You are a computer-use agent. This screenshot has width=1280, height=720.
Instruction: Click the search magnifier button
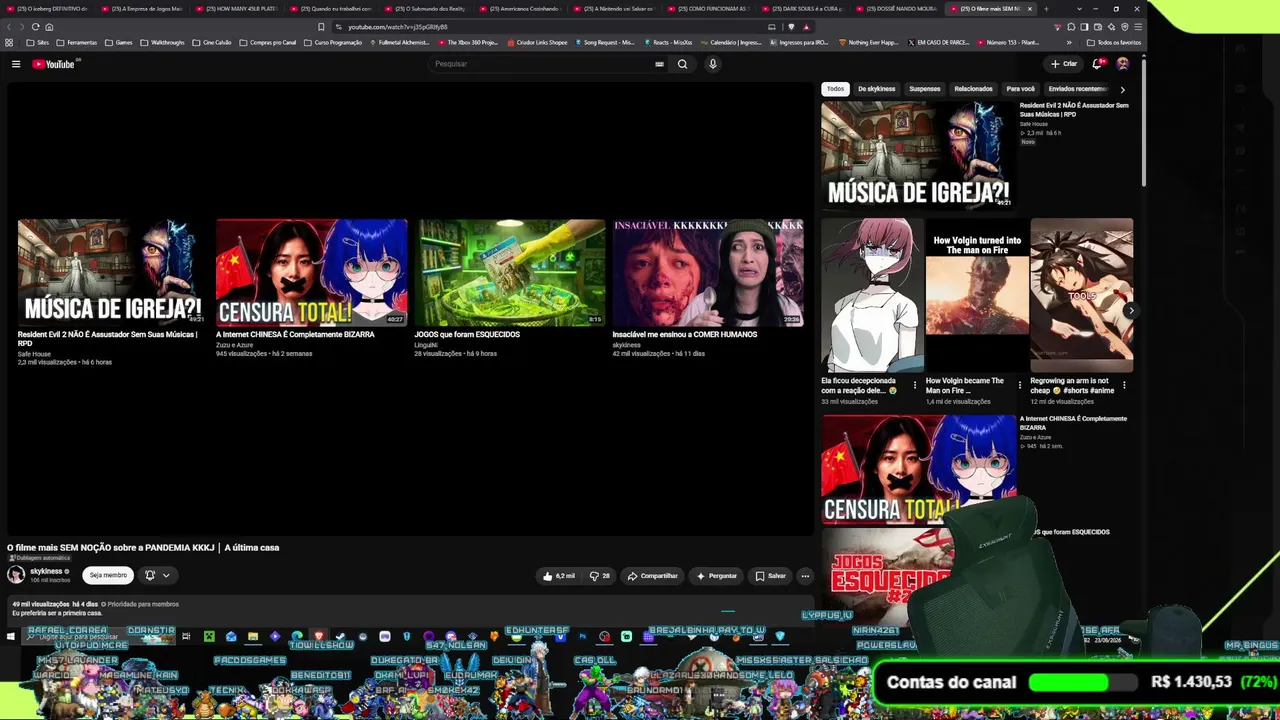(x=682, y=64)
